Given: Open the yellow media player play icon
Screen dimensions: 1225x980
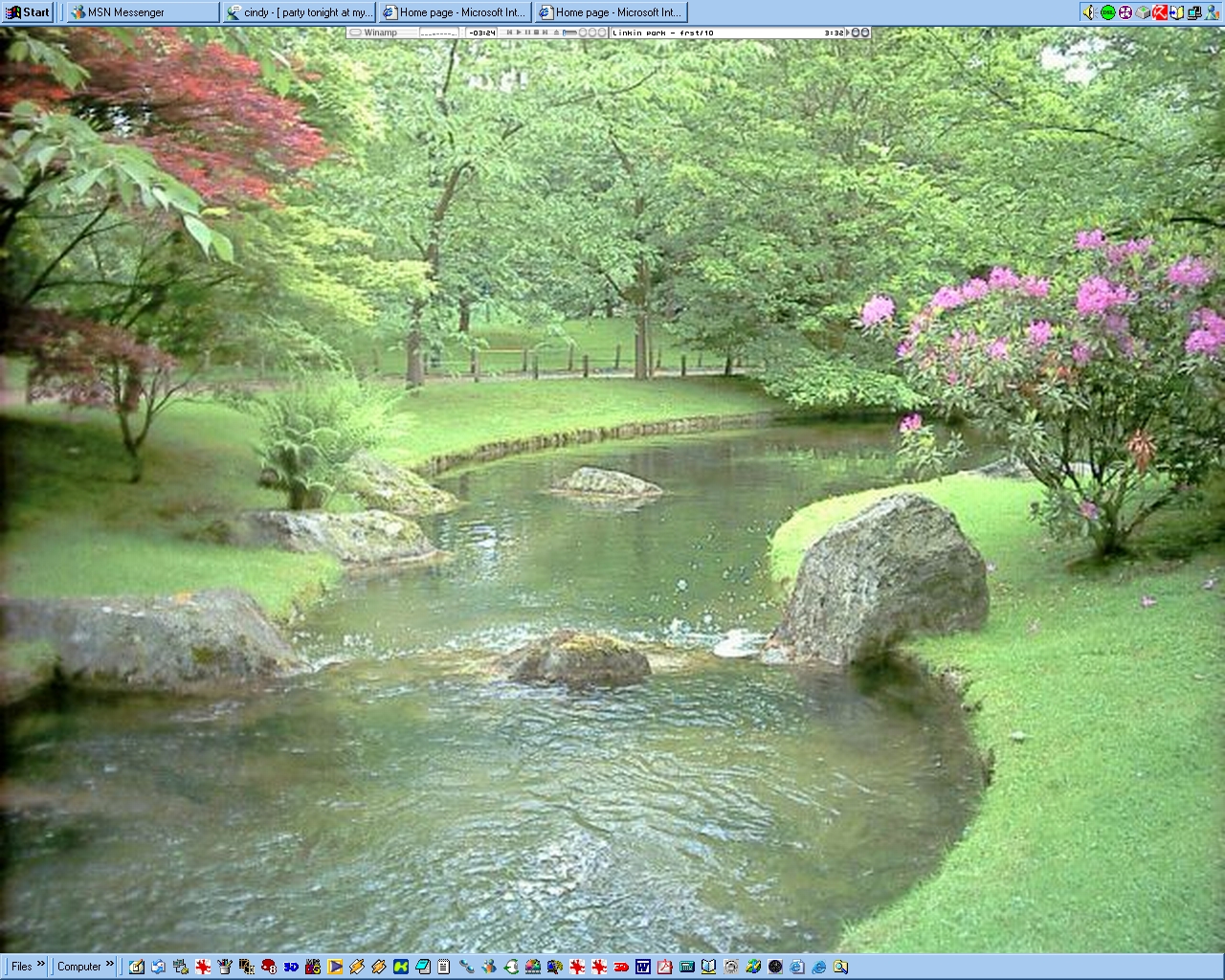Looking at the screenshot, I should point(335,967).
